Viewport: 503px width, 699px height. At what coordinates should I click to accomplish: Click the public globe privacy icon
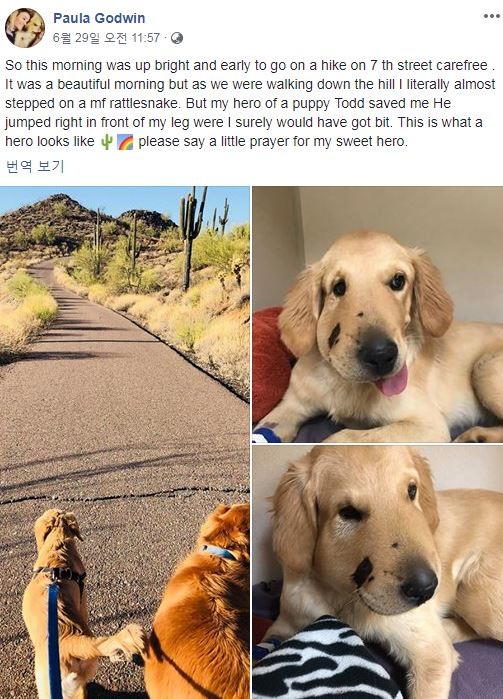tap(177, 38)
